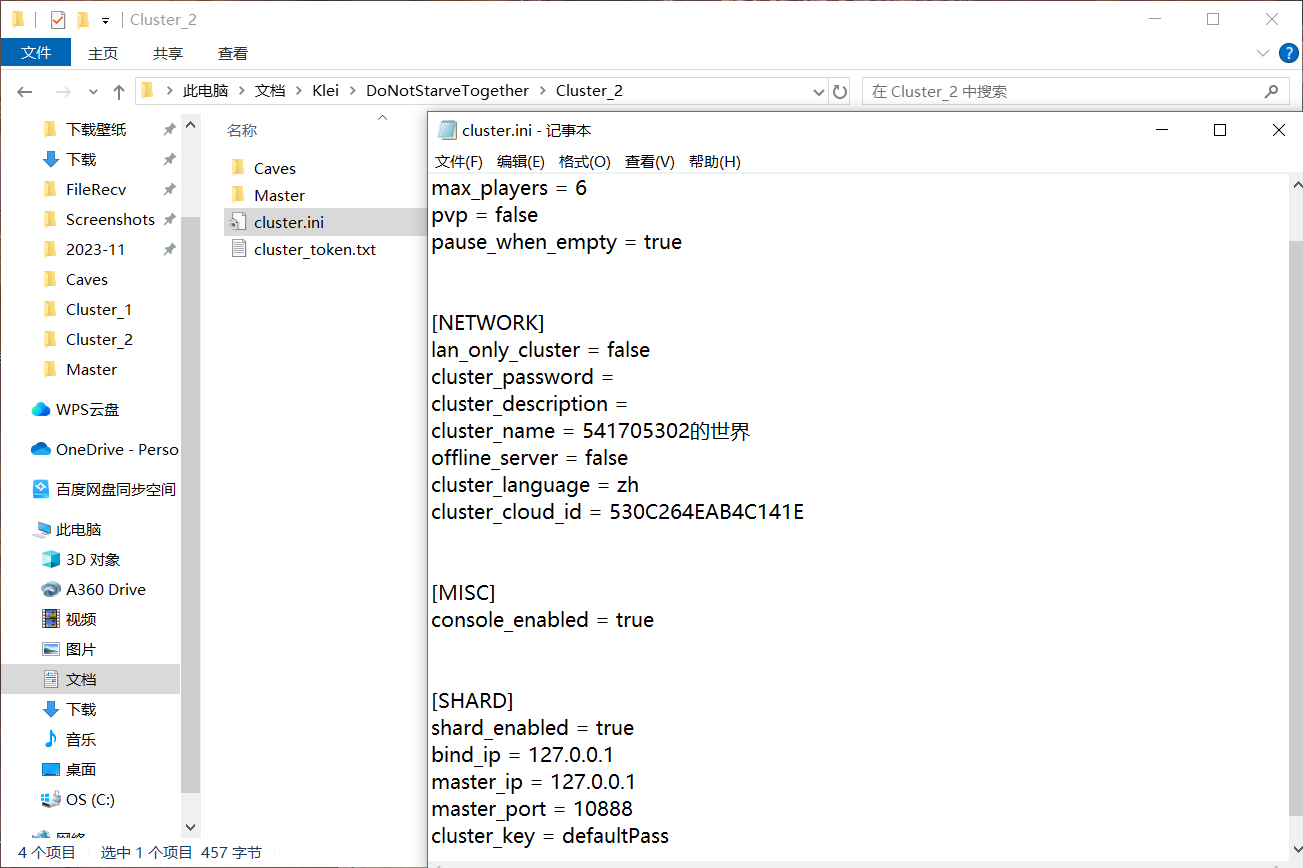
Task: Click 此电脑 in the address breadcrumb
Action: [205, 91]
